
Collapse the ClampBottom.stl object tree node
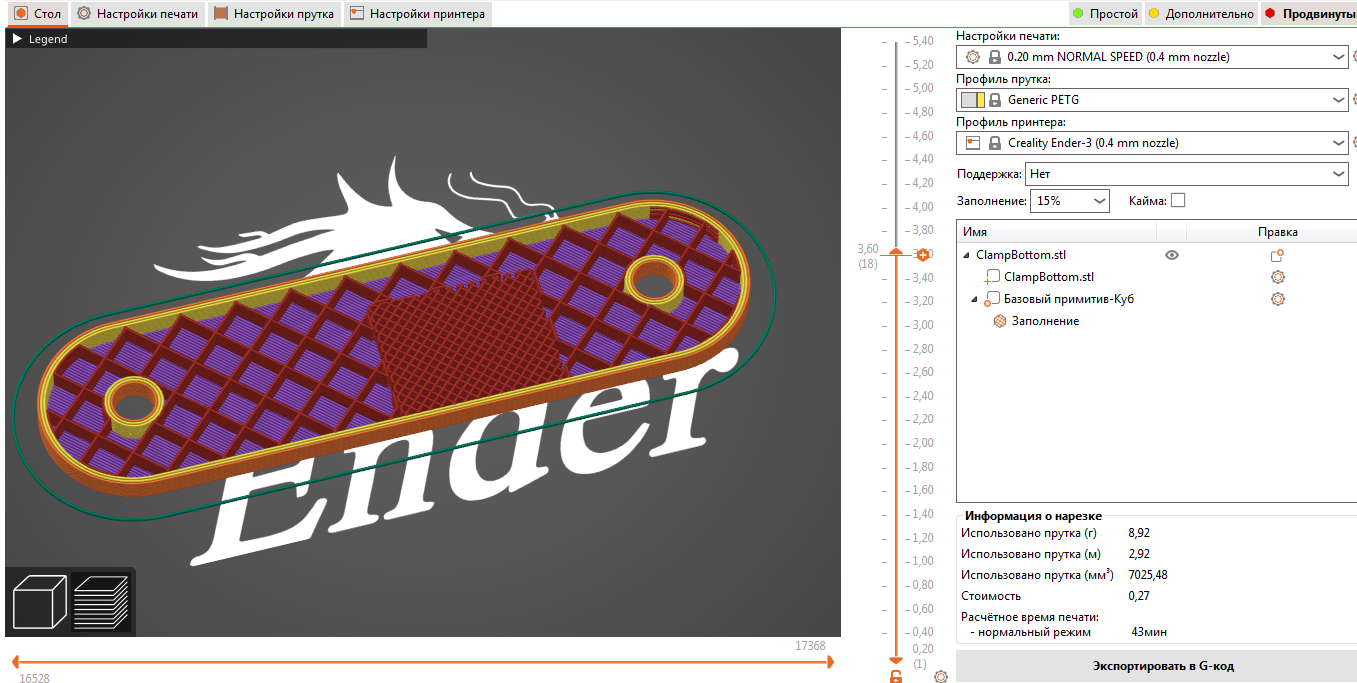click(x=966, y=256)
